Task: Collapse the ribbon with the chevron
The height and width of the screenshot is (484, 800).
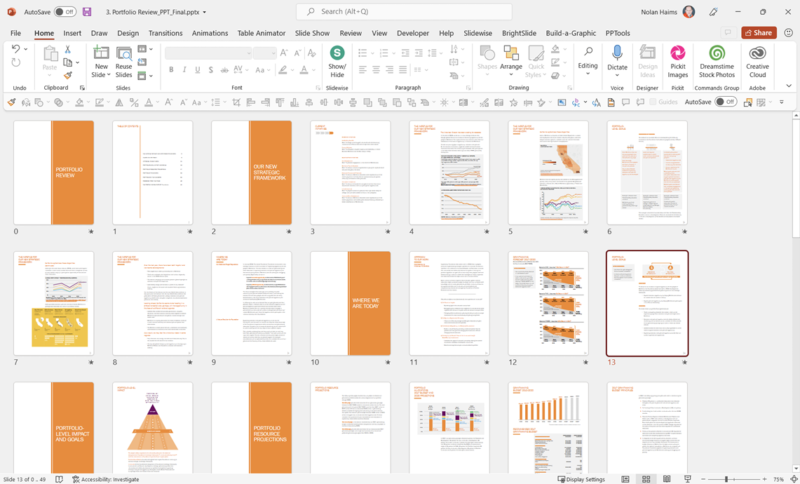Action: click(789, 86)
